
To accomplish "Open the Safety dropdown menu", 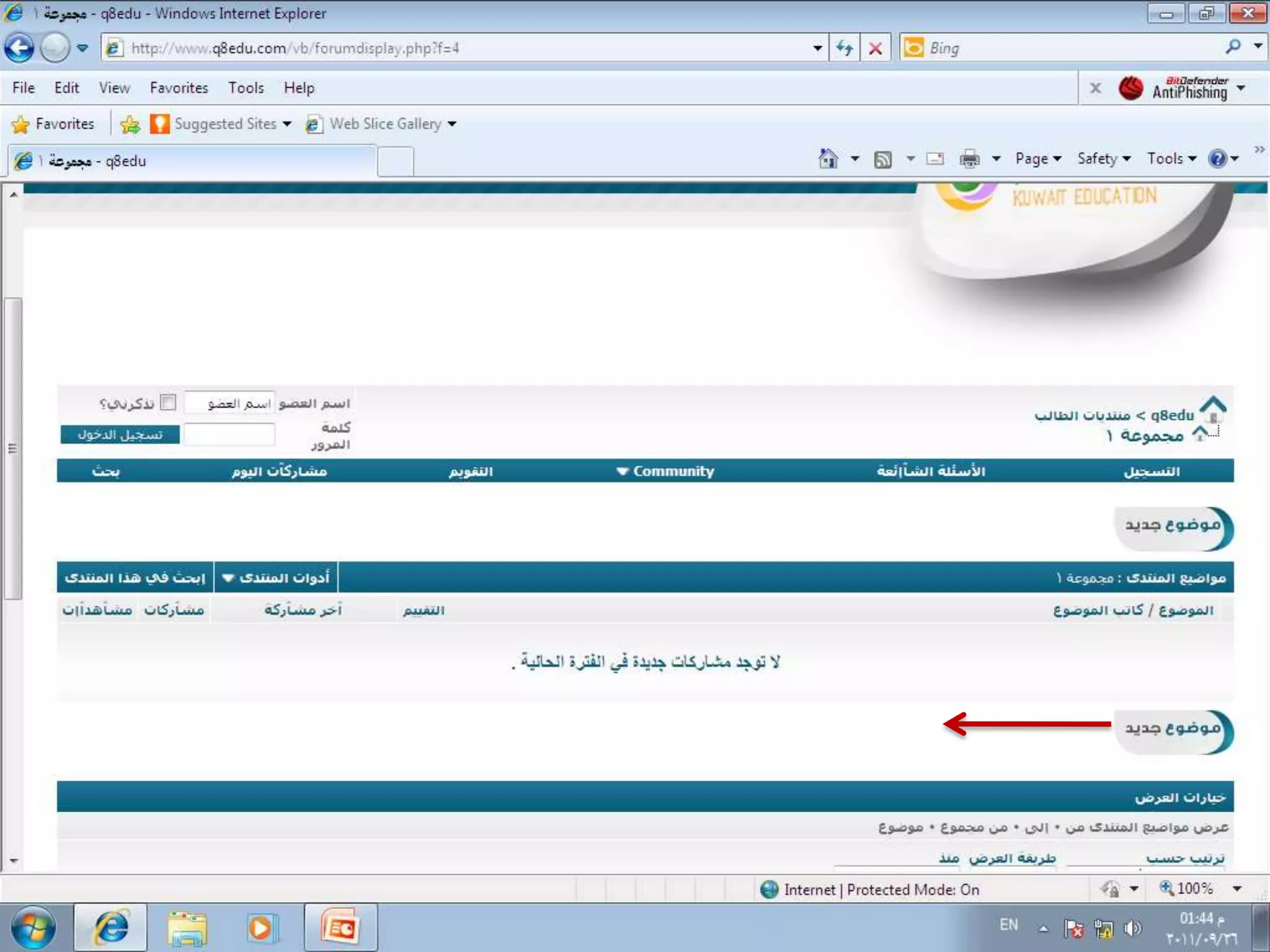I will point(1103,159).
